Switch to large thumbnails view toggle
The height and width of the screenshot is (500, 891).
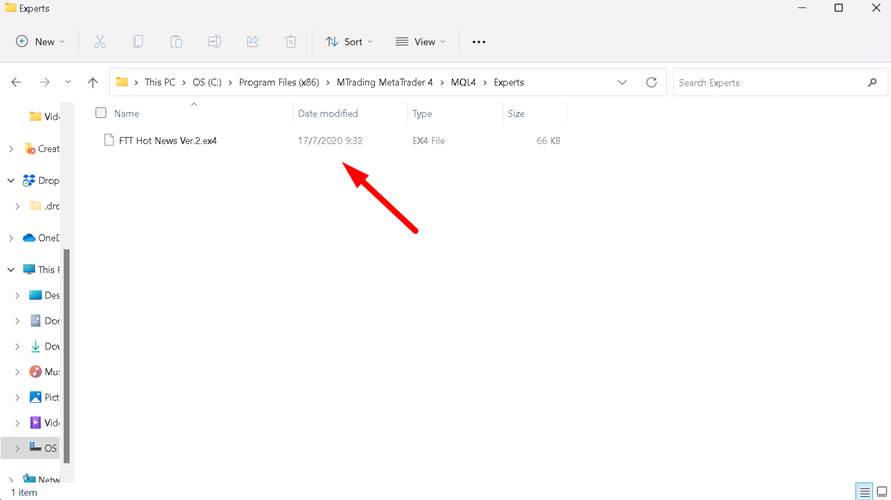pyautogui.click(x=881, y=492)
